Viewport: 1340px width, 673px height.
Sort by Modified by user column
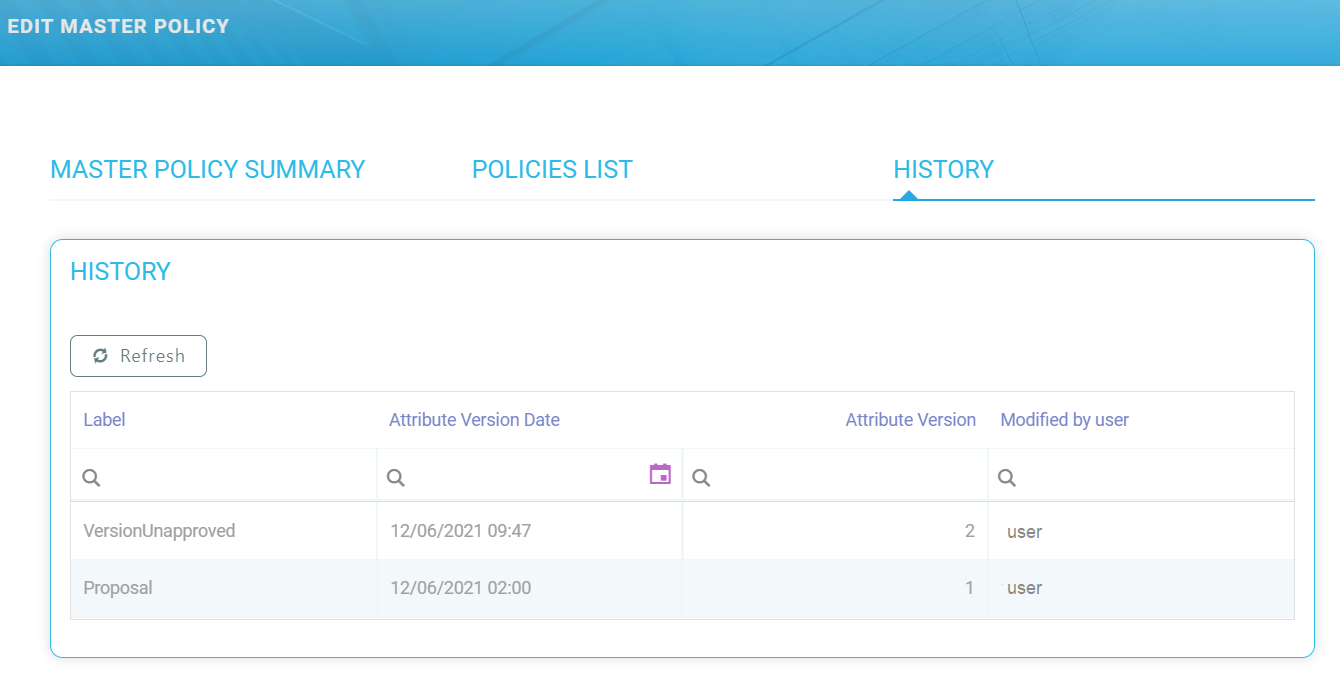click(1064, 420)
